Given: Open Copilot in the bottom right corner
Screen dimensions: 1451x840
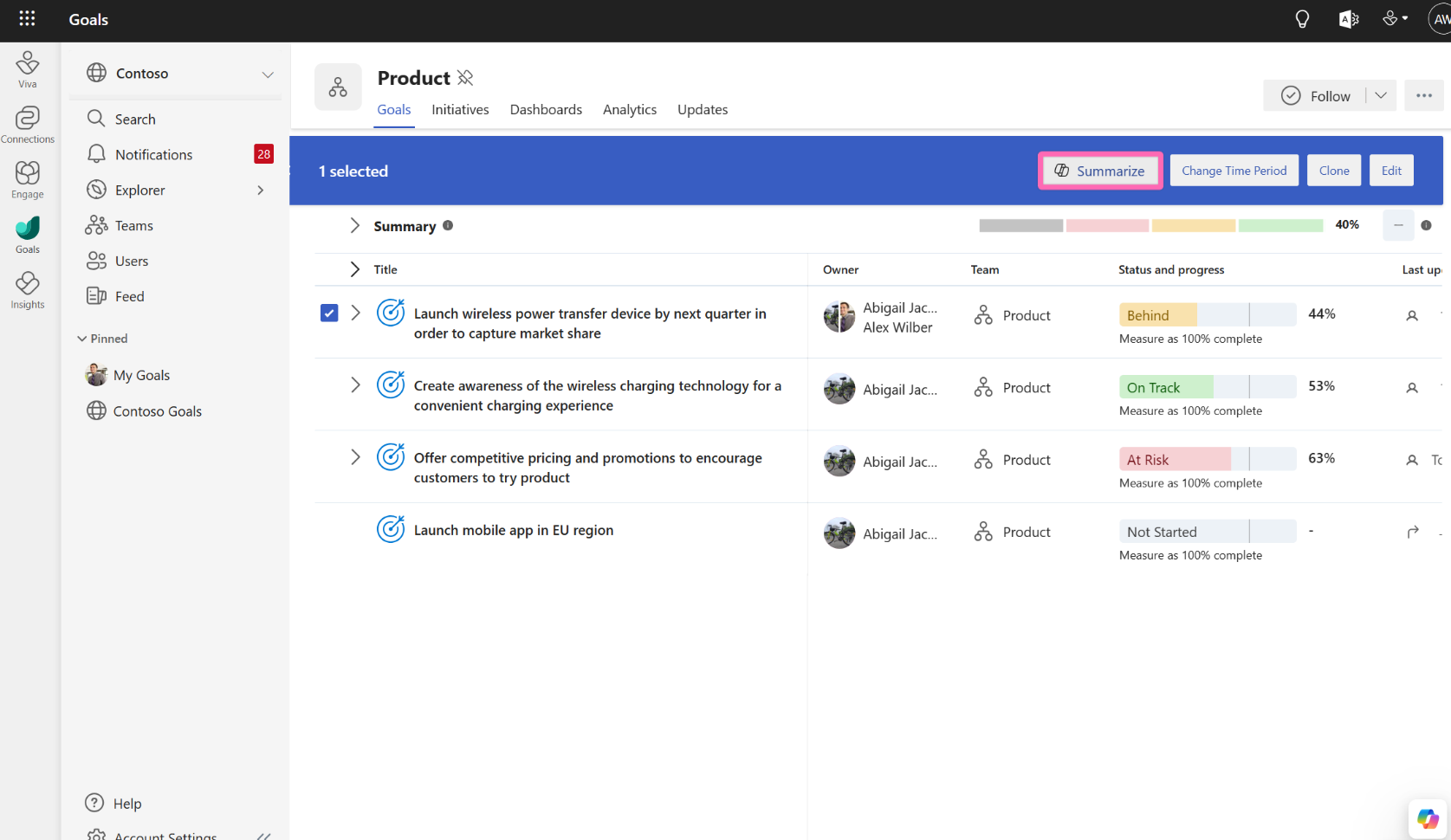Looking at the screenshot, I should pyautogui.click(x=1426, y=818).
